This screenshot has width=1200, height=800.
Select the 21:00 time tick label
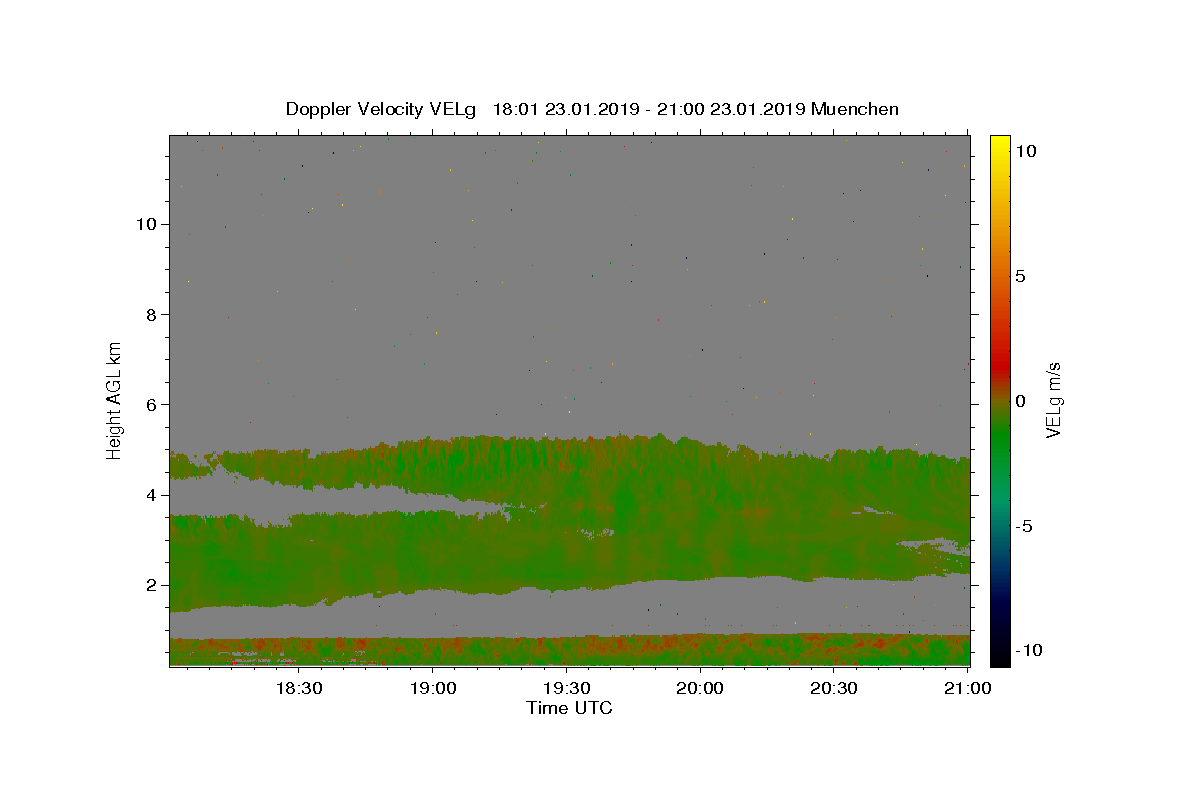click(968, 689)
